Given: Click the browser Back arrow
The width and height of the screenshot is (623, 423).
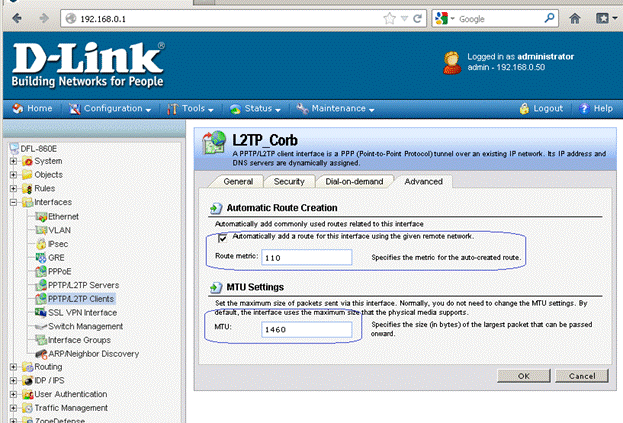Looking at the screenshot, I should [x=17, y=18].
